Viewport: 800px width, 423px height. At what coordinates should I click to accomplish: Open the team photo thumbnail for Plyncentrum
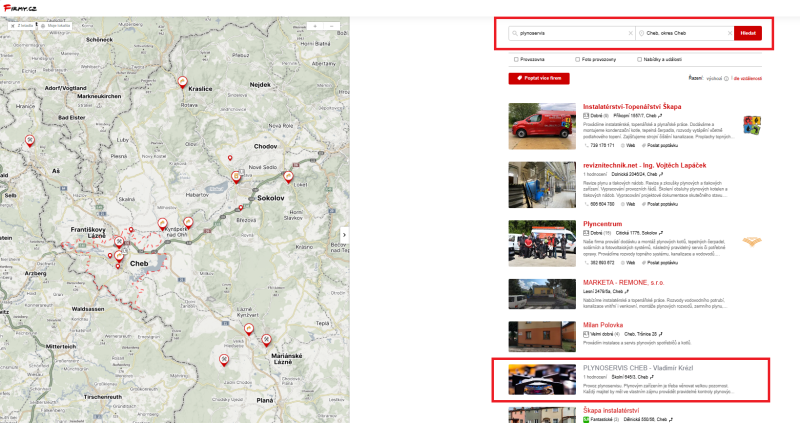coord(542,243)
